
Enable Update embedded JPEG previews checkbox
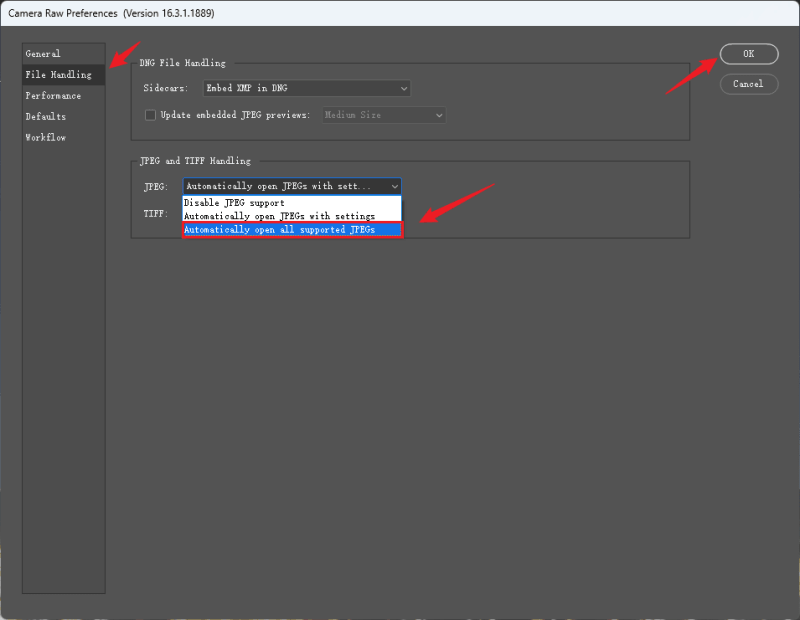(151, 115)
